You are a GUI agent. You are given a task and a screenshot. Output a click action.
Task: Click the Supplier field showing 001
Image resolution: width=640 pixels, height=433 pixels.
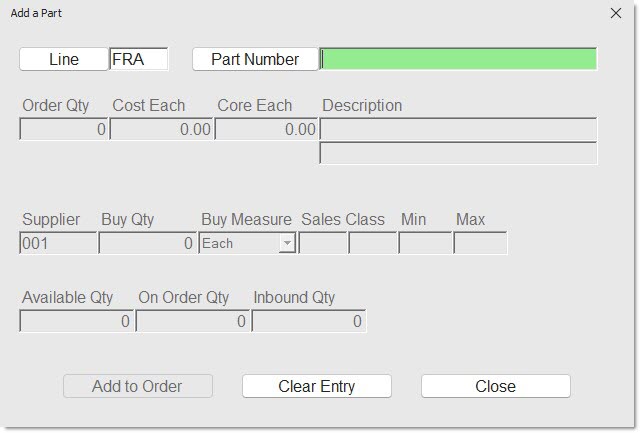[58, 243]
